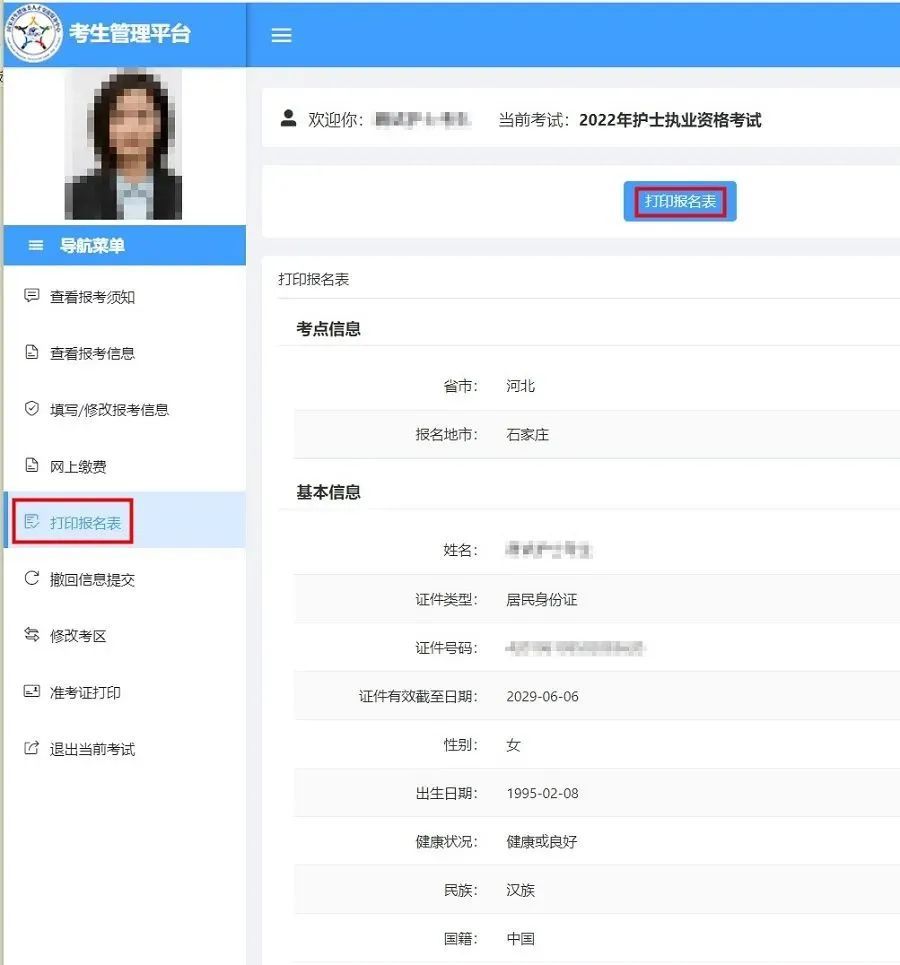The image size is (900, 965).
Task: Select the 填写/修改报考信息 checkmark icon
Action: pyautogui.click(x=30, y=408)
